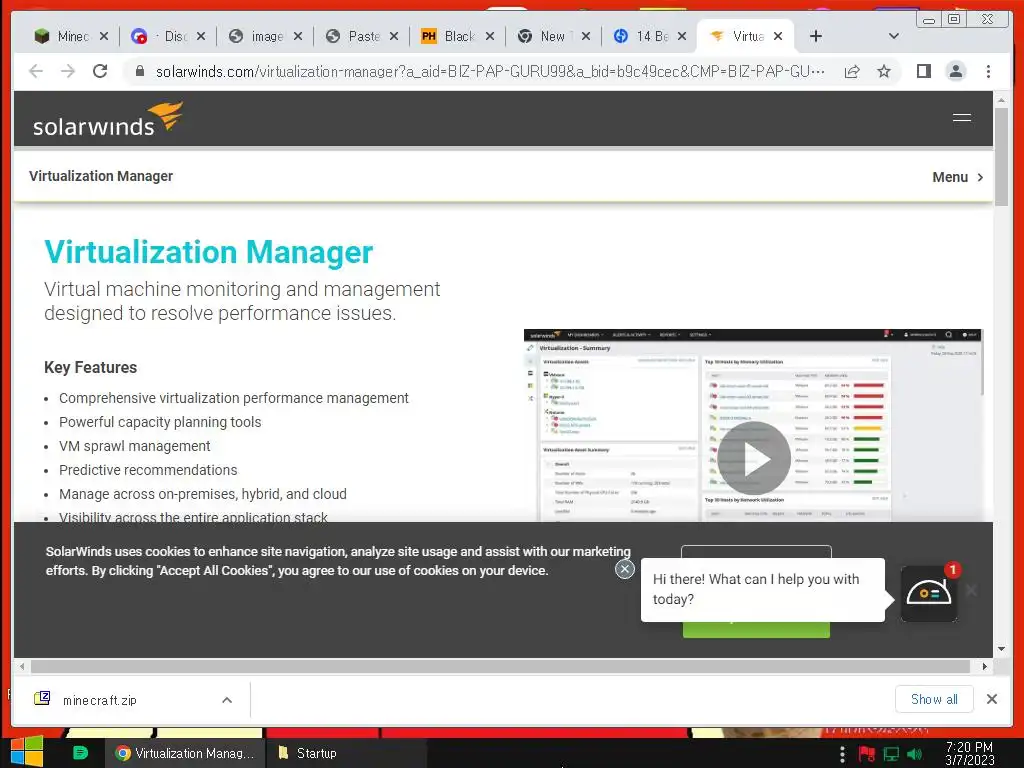Viewport: 1024px width, 768px height.
Task: Open the browser side panel icon
Action: click(x=923, y=71)
